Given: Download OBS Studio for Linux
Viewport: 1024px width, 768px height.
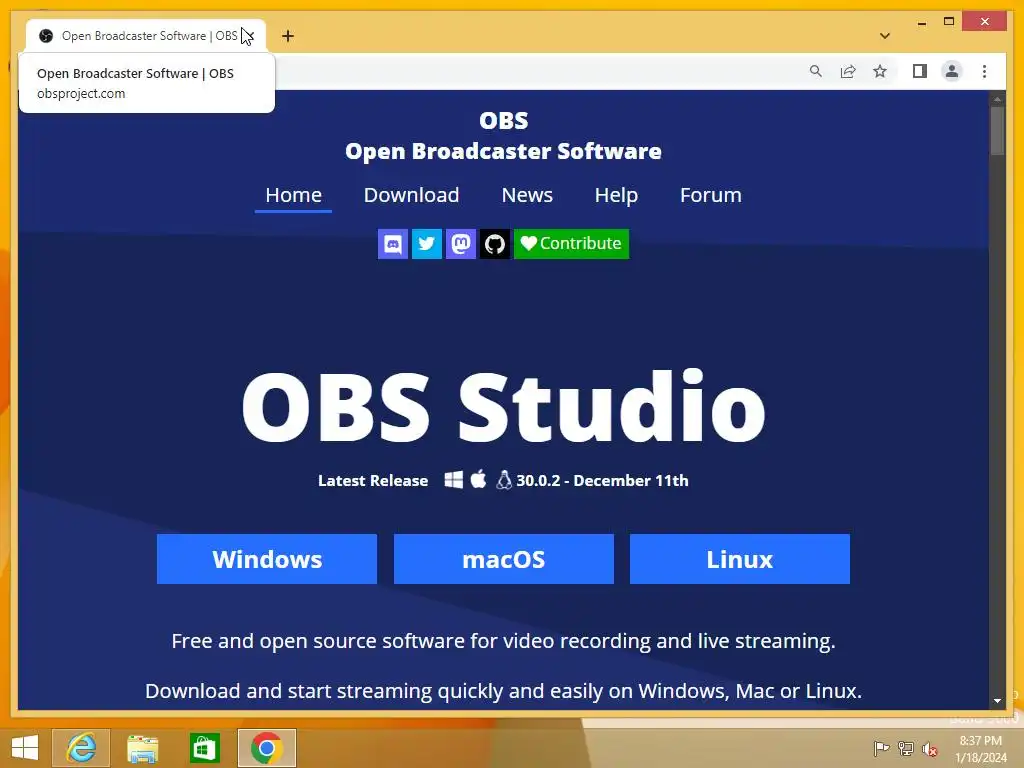Looking at the screenshot, I should tap(740, 559).
